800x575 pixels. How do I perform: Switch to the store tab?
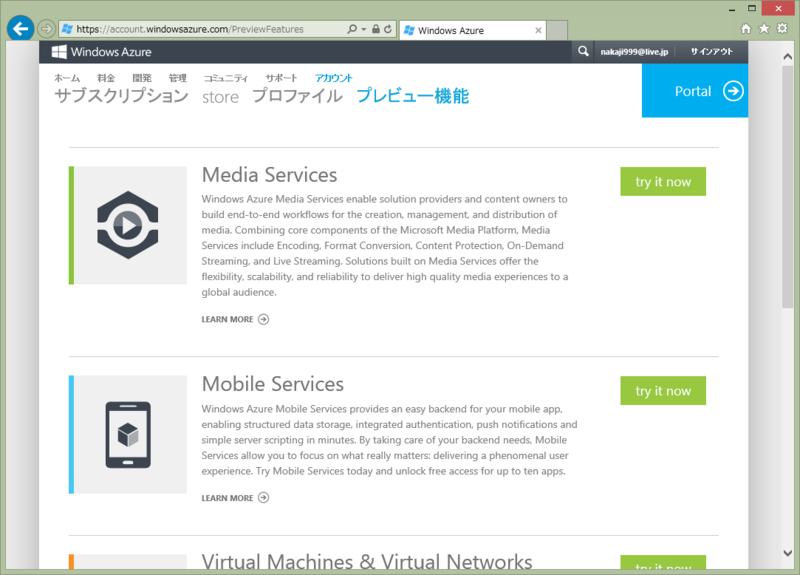(220, 97)
